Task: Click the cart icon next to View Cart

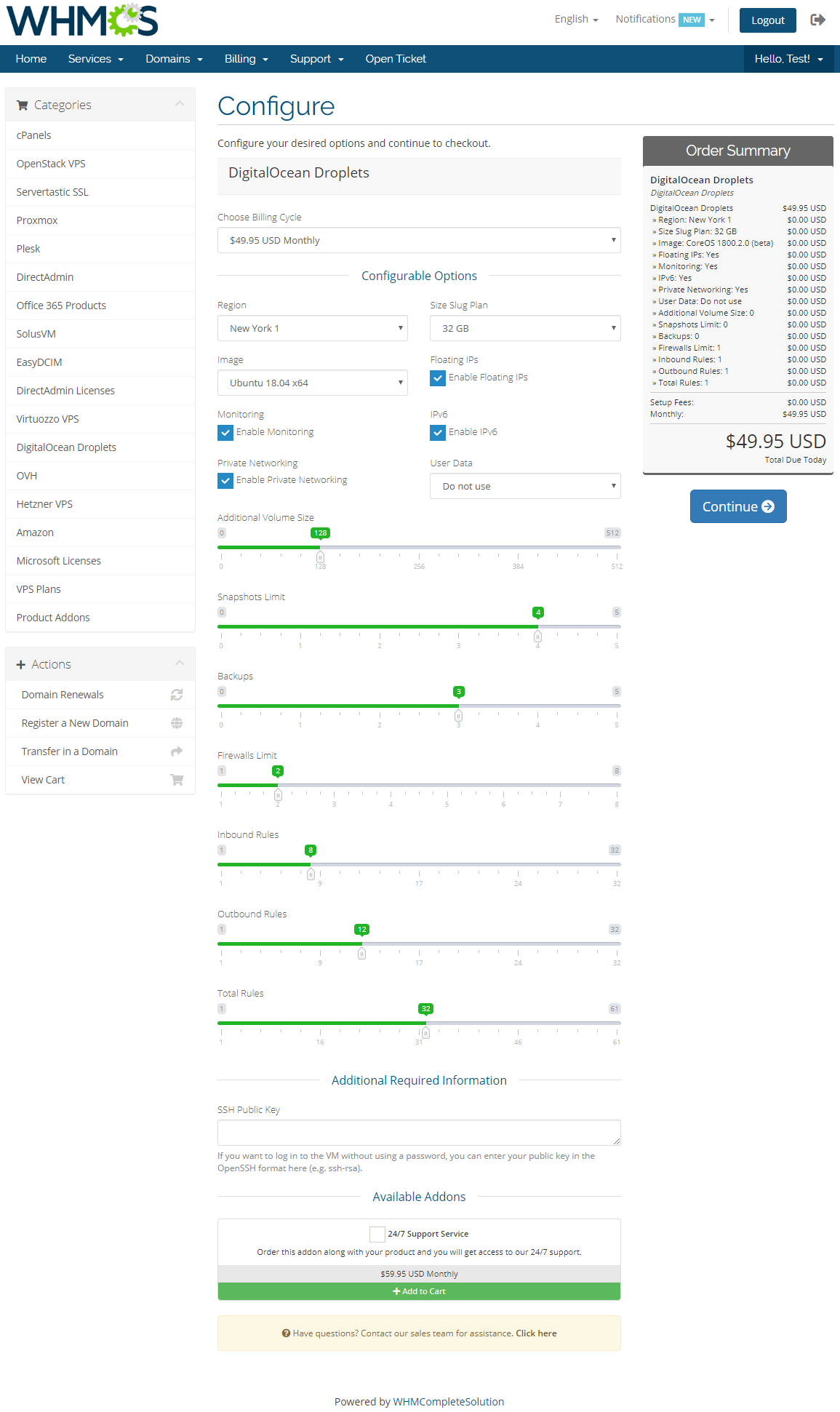Action: pos(177,780)
